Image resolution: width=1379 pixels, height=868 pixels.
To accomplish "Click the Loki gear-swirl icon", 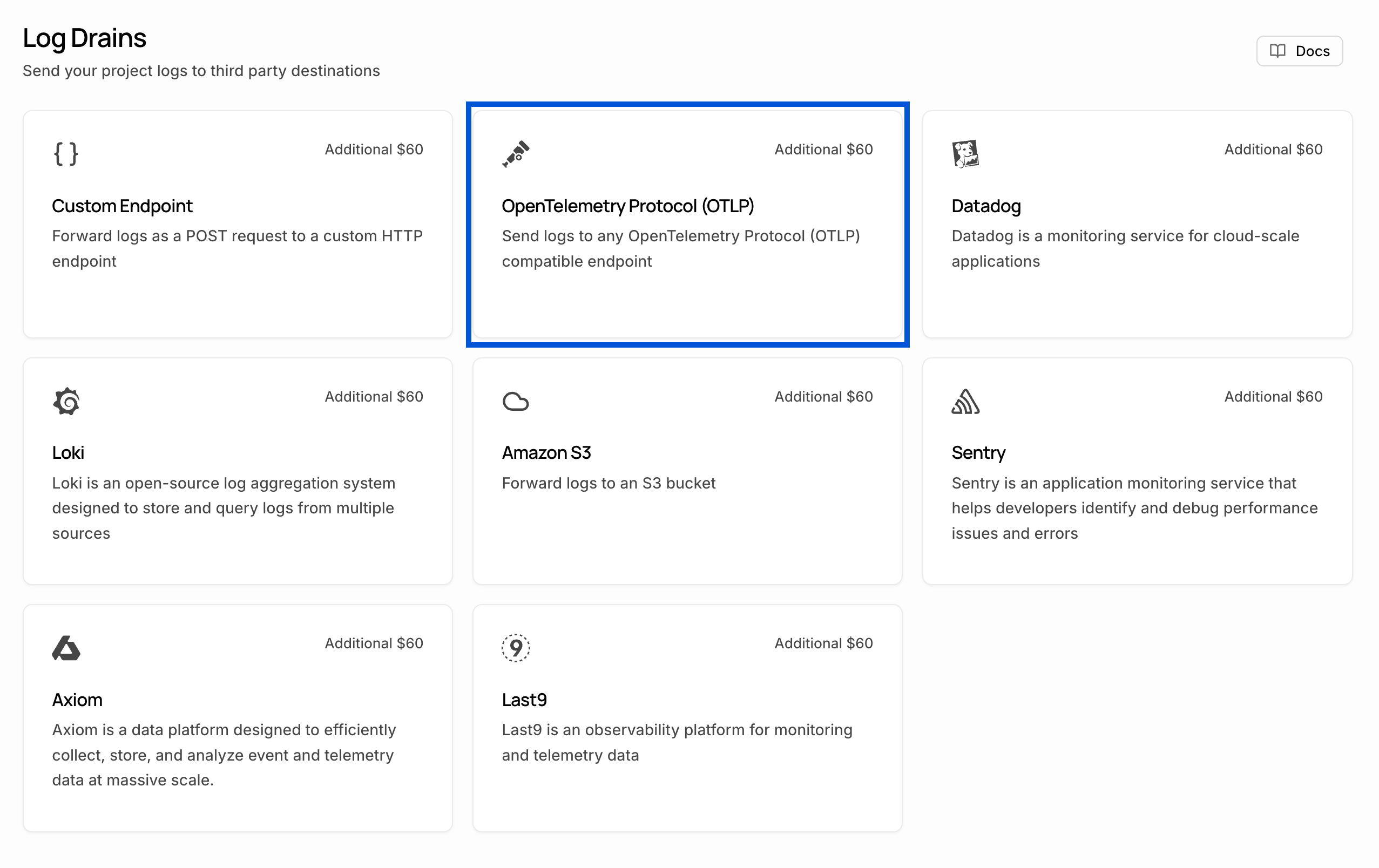I will [66, 402].
